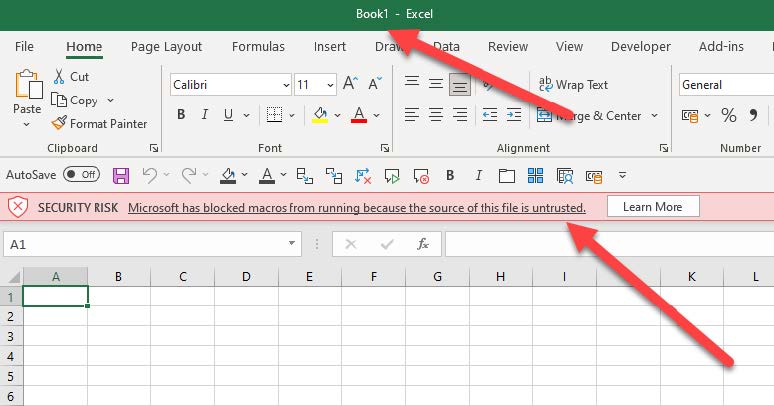
Task: Click the Learn More button
Action: (x=652, y=207)
